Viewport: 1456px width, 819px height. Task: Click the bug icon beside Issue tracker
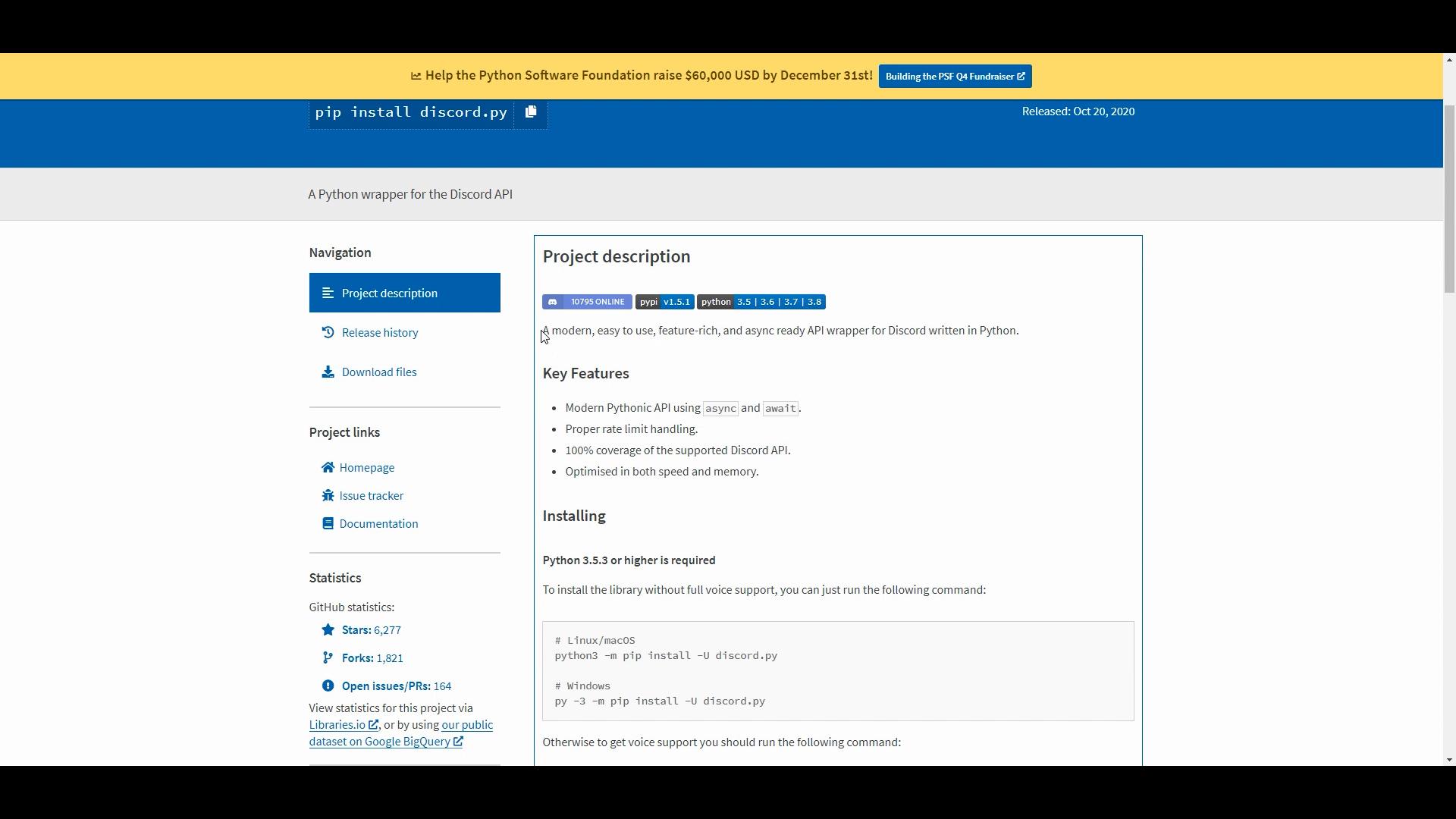tap(328, 496)
